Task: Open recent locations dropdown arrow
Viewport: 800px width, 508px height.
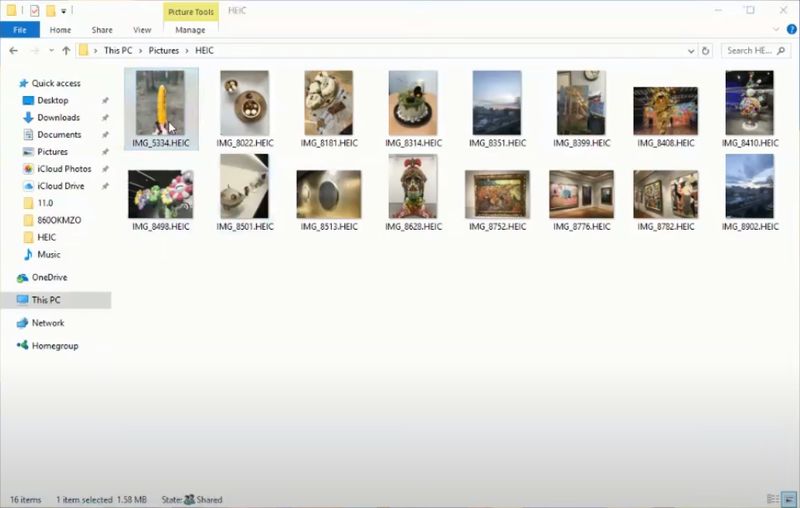Action: [52, 50]
